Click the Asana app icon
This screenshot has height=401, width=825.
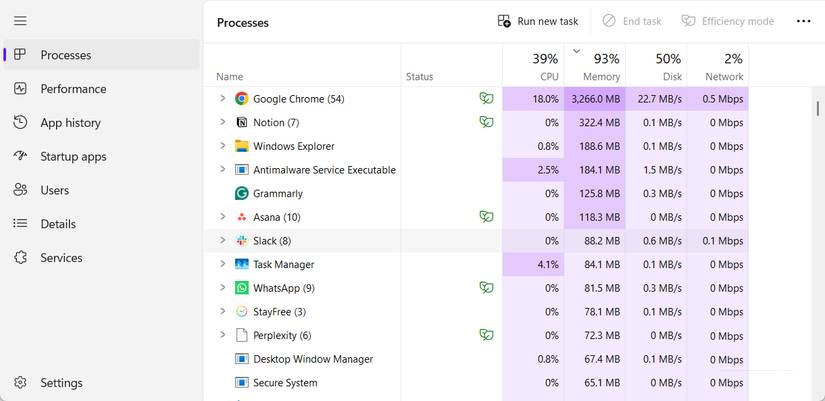(242, 217)
